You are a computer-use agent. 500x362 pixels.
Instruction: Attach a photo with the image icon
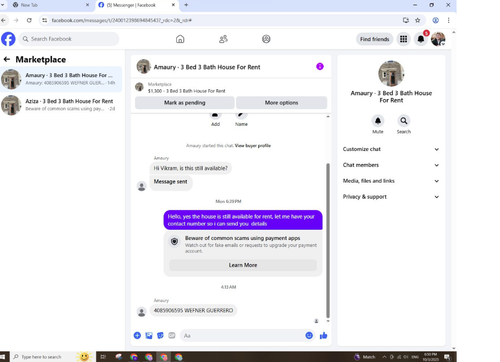click(149, 335)
